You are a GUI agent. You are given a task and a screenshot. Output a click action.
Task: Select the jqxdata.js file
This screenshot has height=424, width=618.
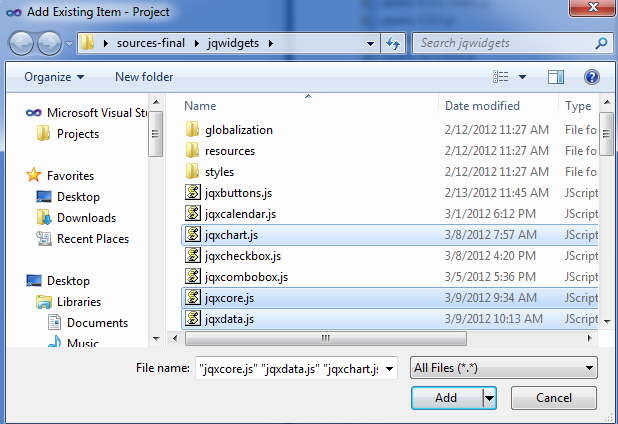[x=389, y=319]
